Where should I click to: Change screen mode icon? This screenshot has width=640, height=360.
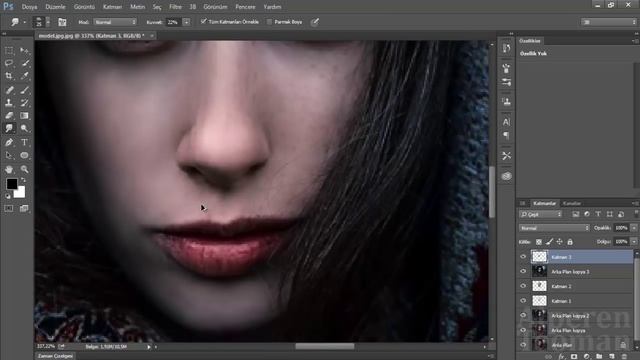[x=24, y=209]
